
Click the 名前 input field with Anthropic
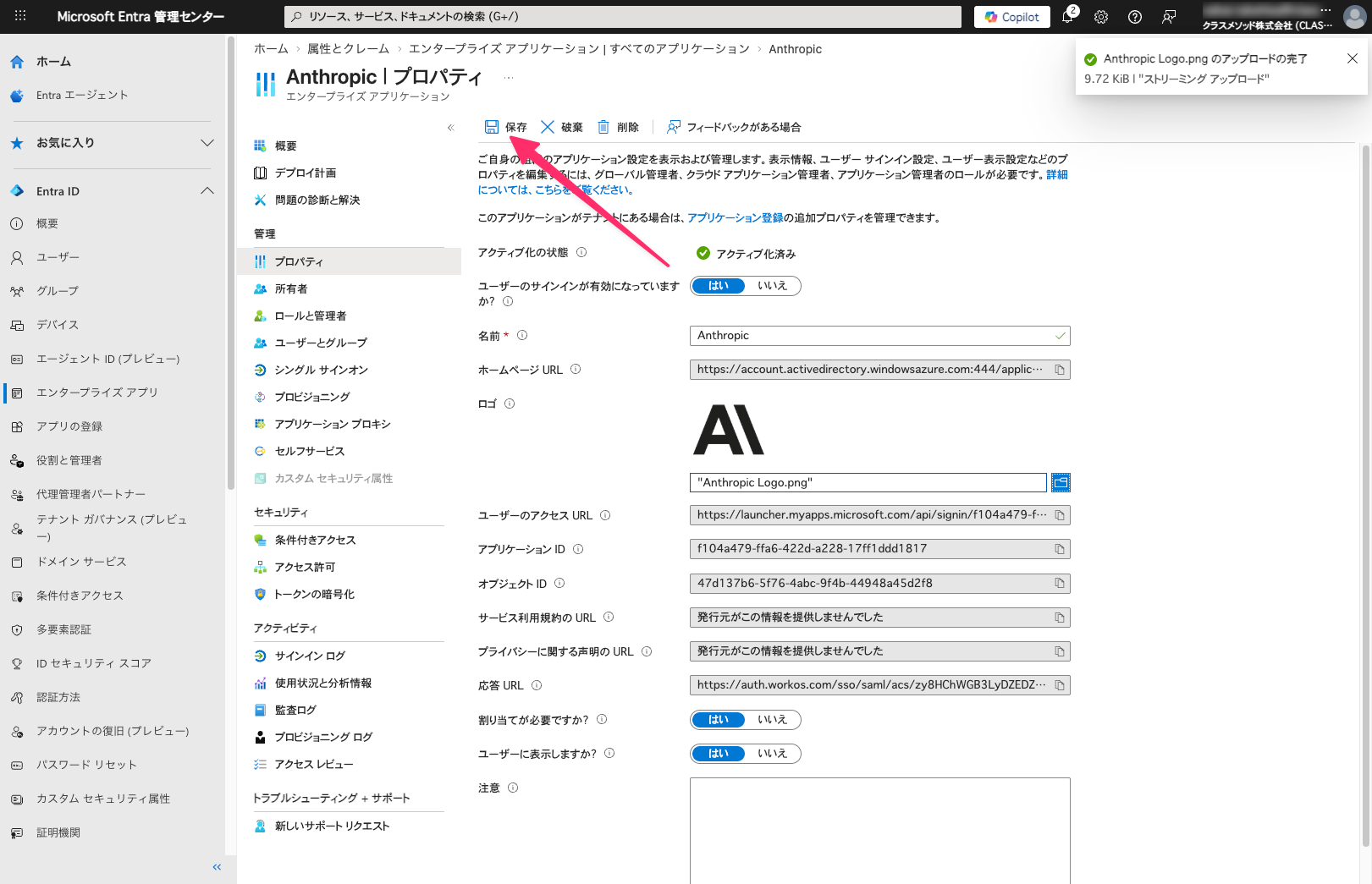coord(872,336)
